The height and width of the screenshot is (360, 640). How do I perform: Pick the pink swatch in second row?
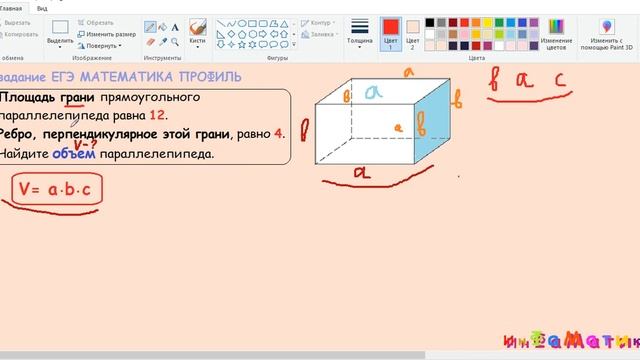pos(464,34)
